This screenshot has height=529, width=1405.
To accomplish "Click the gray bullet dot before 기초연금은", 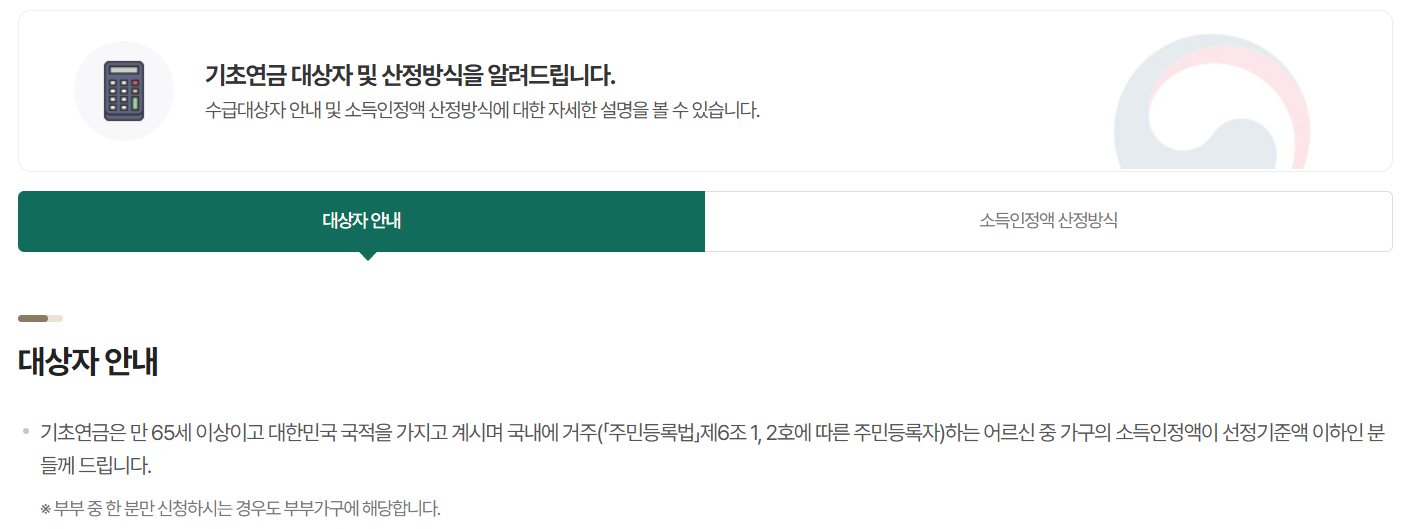I will click(26, 433).
